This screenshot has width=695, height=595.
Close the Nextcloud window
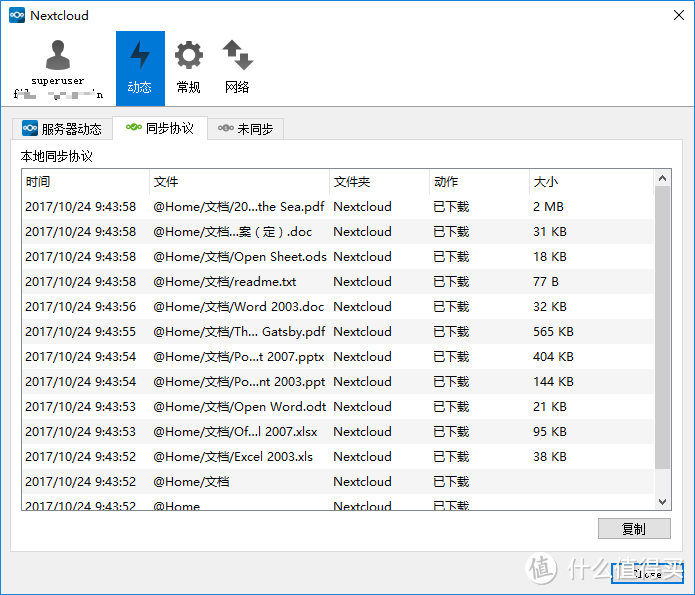pos(679,15)
